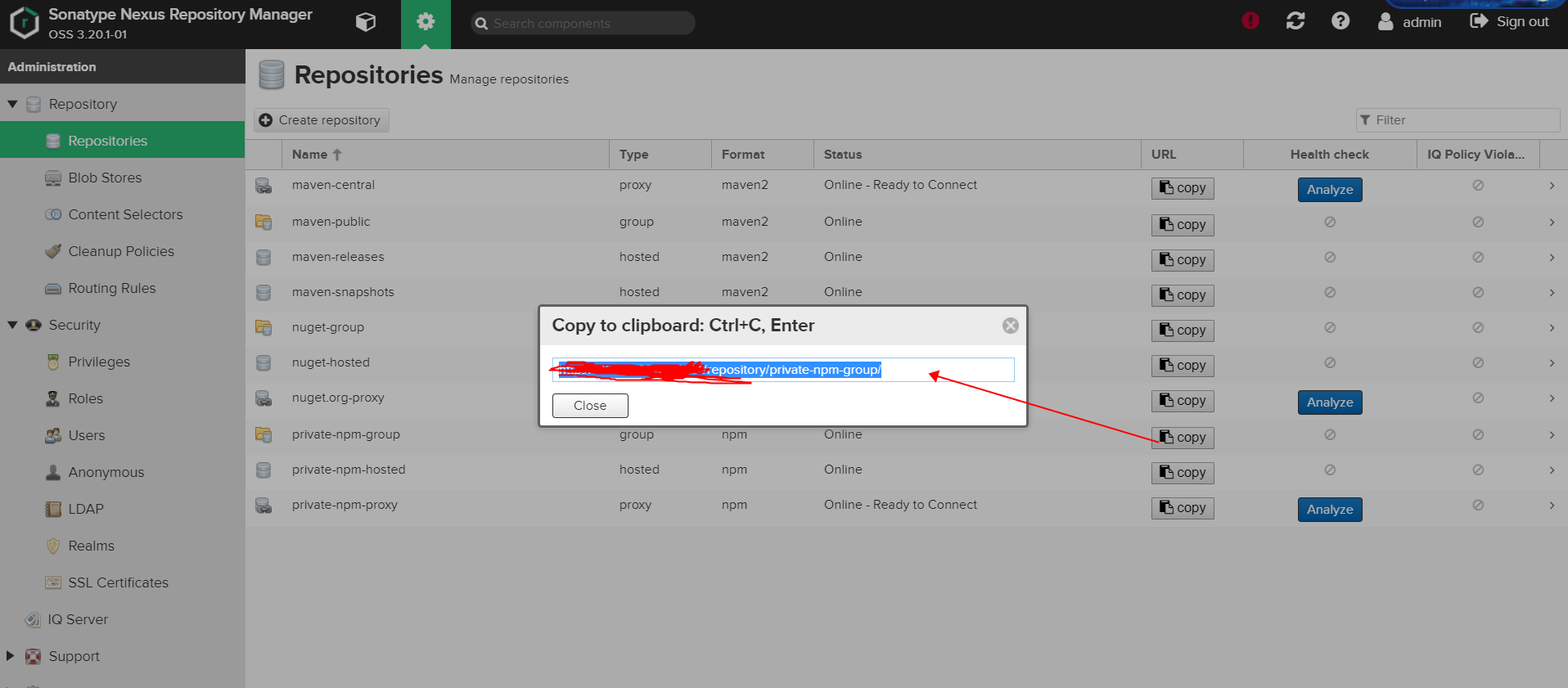This screenshot has width=1568, height=688.
Task: Click maven-releases hosted repository icon
Action: (264, 257)
